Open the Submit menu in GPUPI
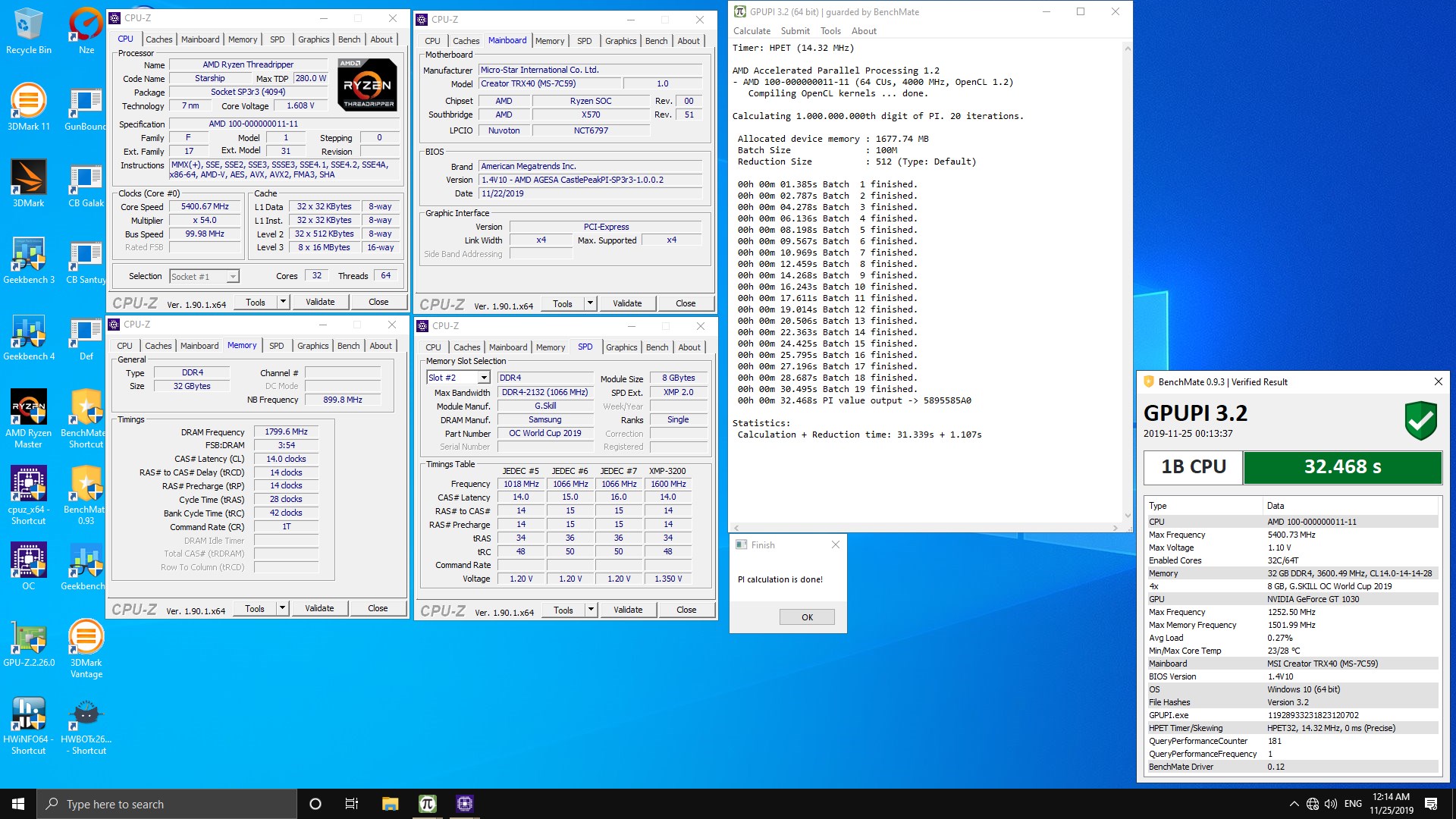This screenshot has height=819, width=1456. click(795, 31)
